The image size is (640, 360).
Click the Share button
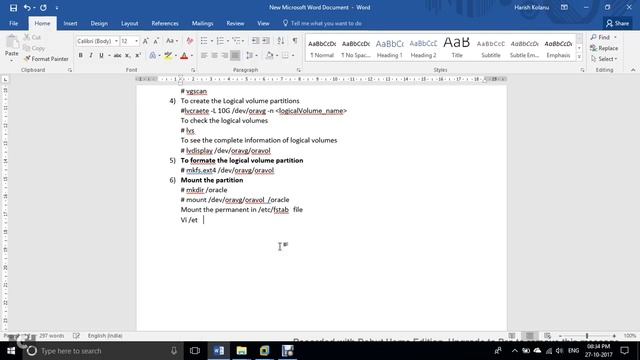pos(617,23)
